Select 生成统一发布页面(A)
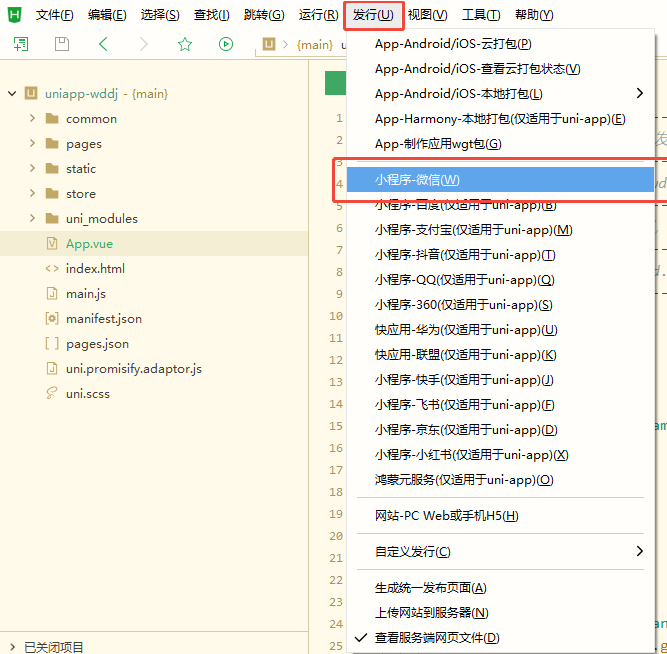Image resolution: width=667 pixels, height=654 pixels. pyautogui.click(x=500, y=588)
